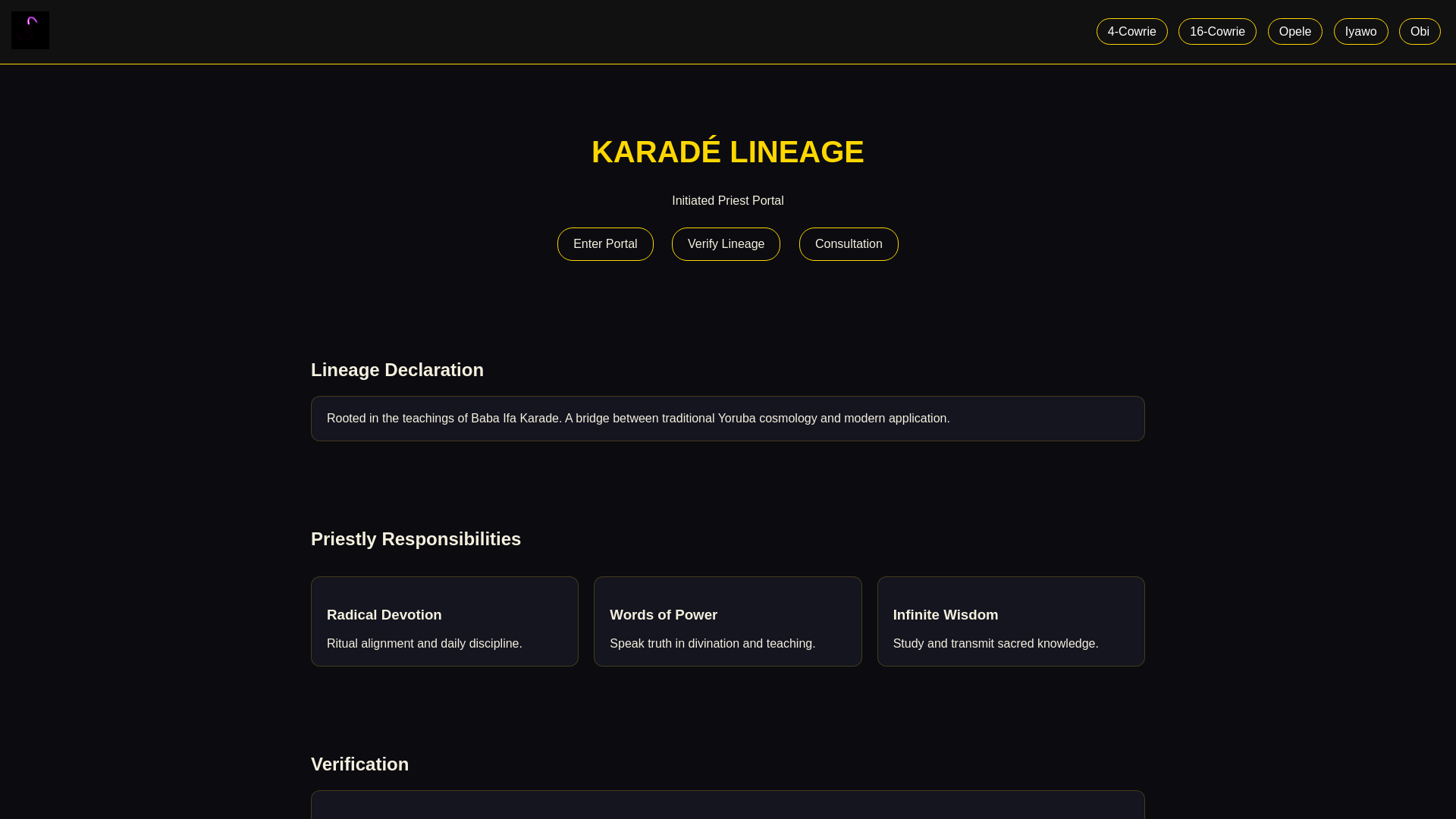The height and width of the screenshot is (819, 1456).
Task: Open the Consultation button
Action: pyautogui.click(x=849, y=244)
